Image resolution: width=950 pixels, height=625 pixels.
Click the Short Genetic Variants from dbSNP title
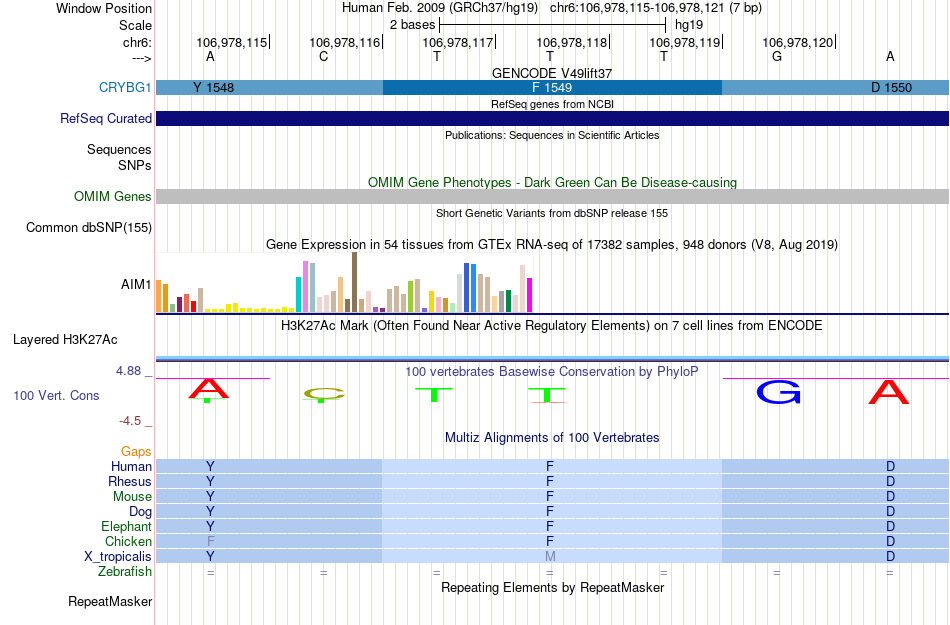pos(552,213)
